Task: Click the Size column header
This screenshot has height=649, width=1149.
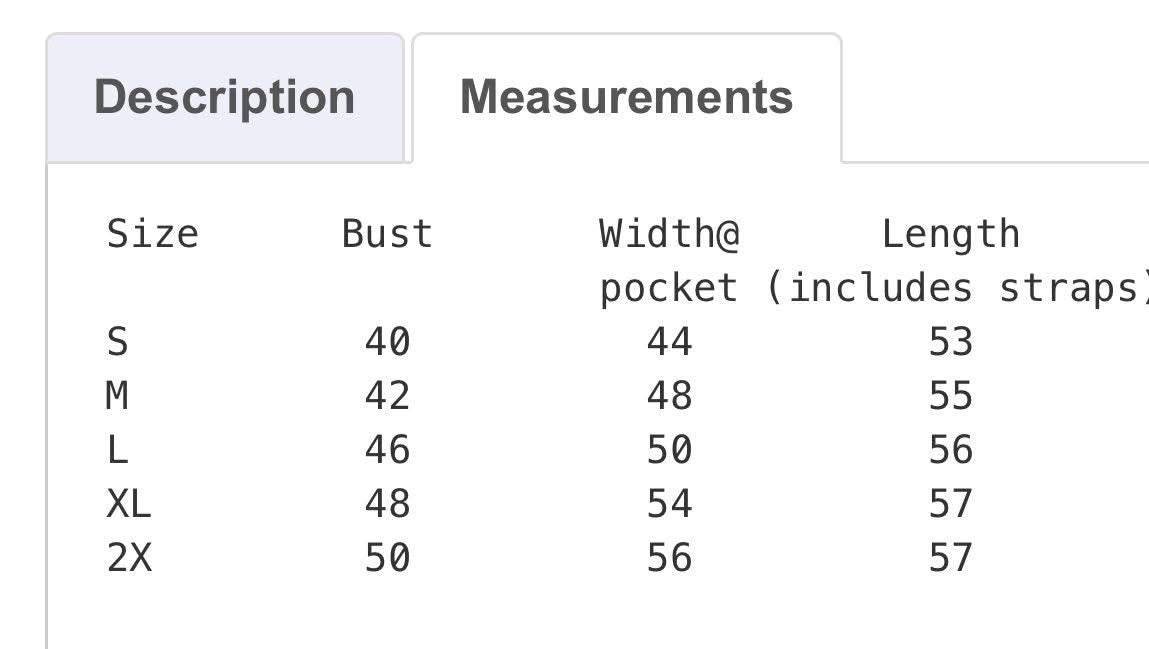Action: [152, 234]
